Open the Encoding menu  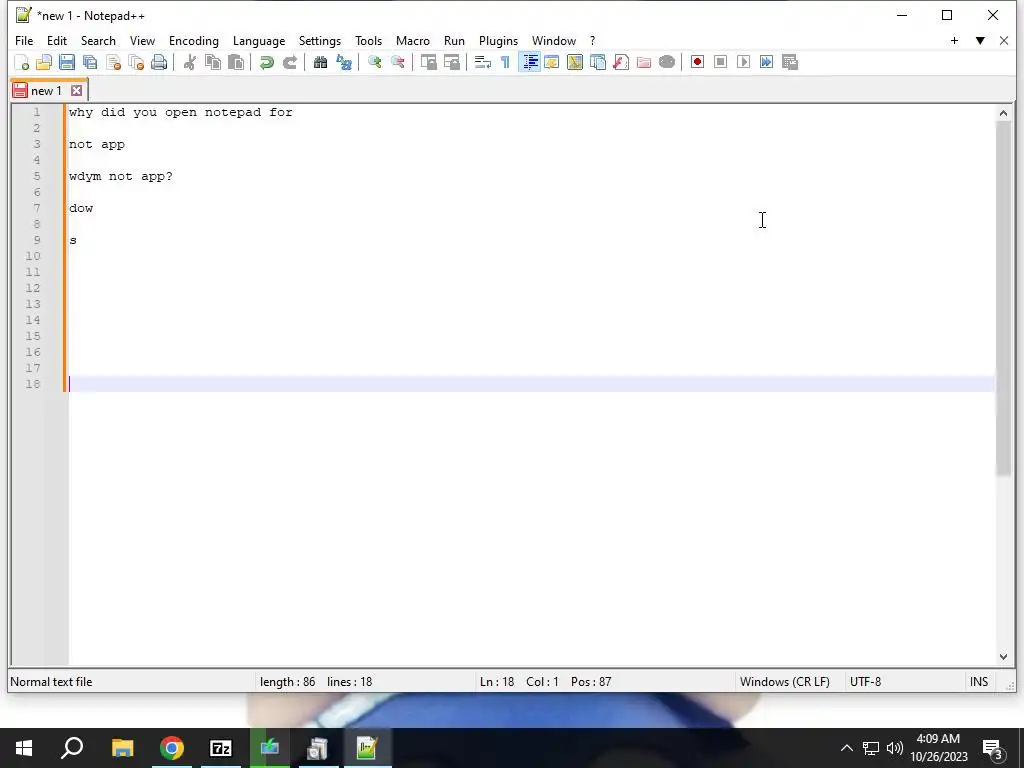click(194, 40)
